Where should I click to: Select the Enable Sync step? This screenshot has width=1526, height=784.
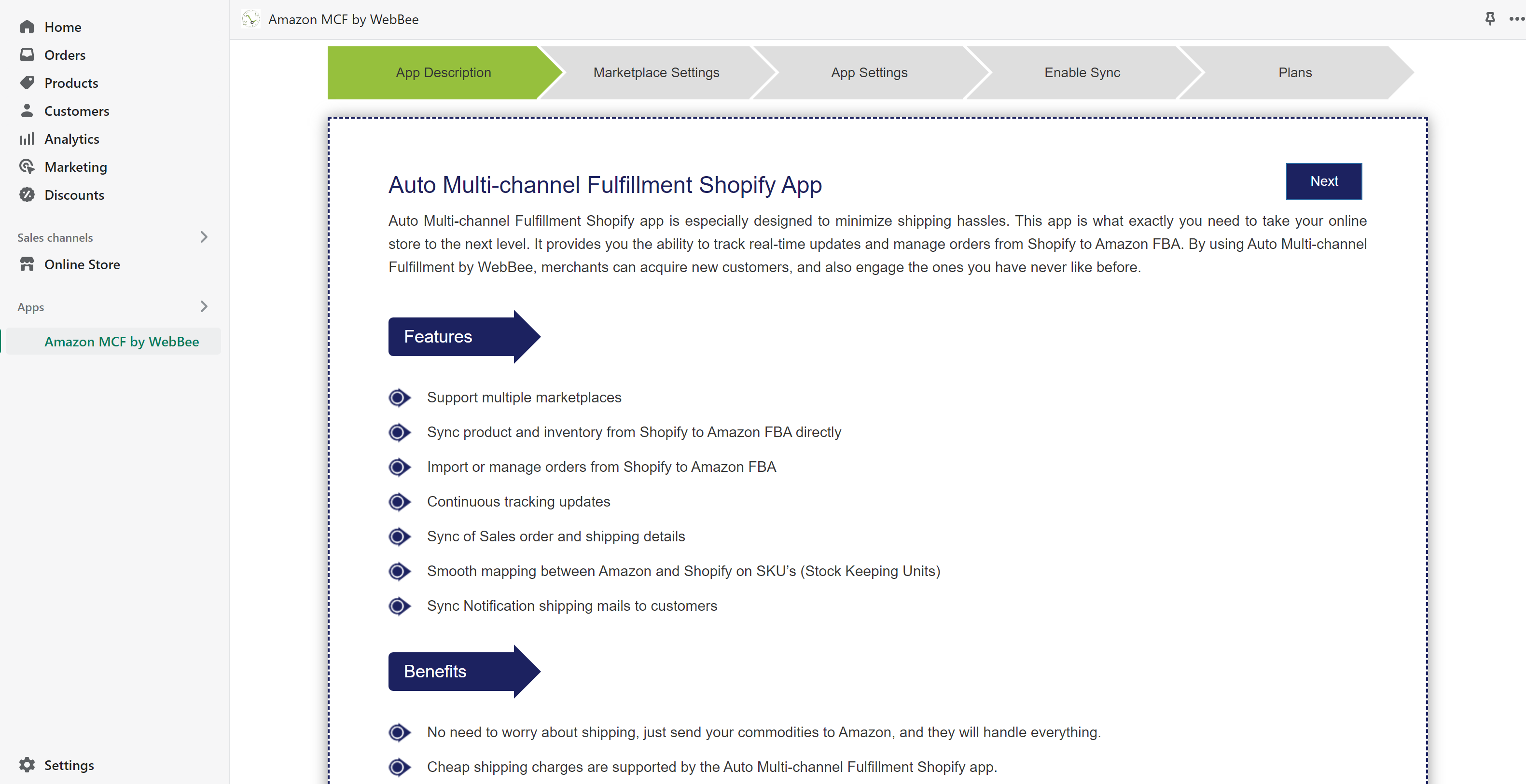[1082, 73]
